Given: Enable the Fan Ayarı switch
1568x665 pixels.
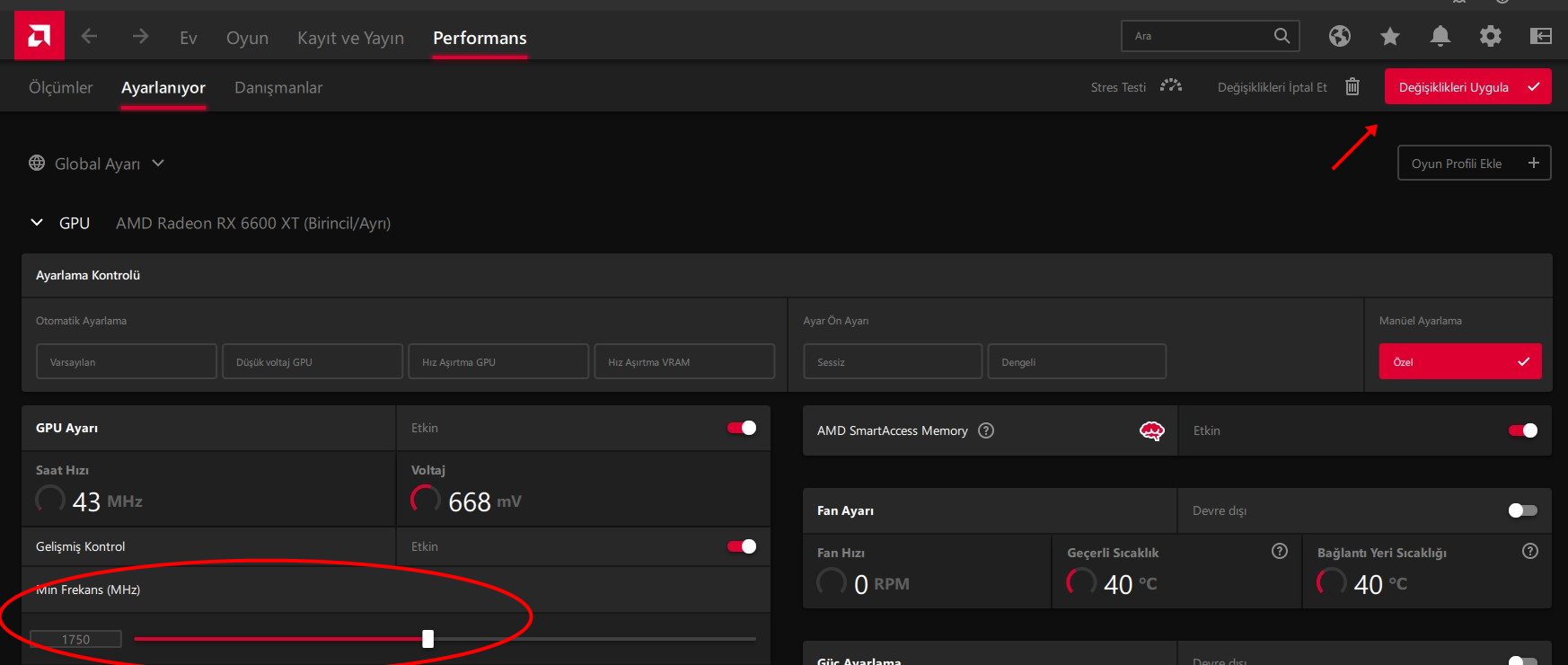Looking at the screenshot, I should [1523, 510].
